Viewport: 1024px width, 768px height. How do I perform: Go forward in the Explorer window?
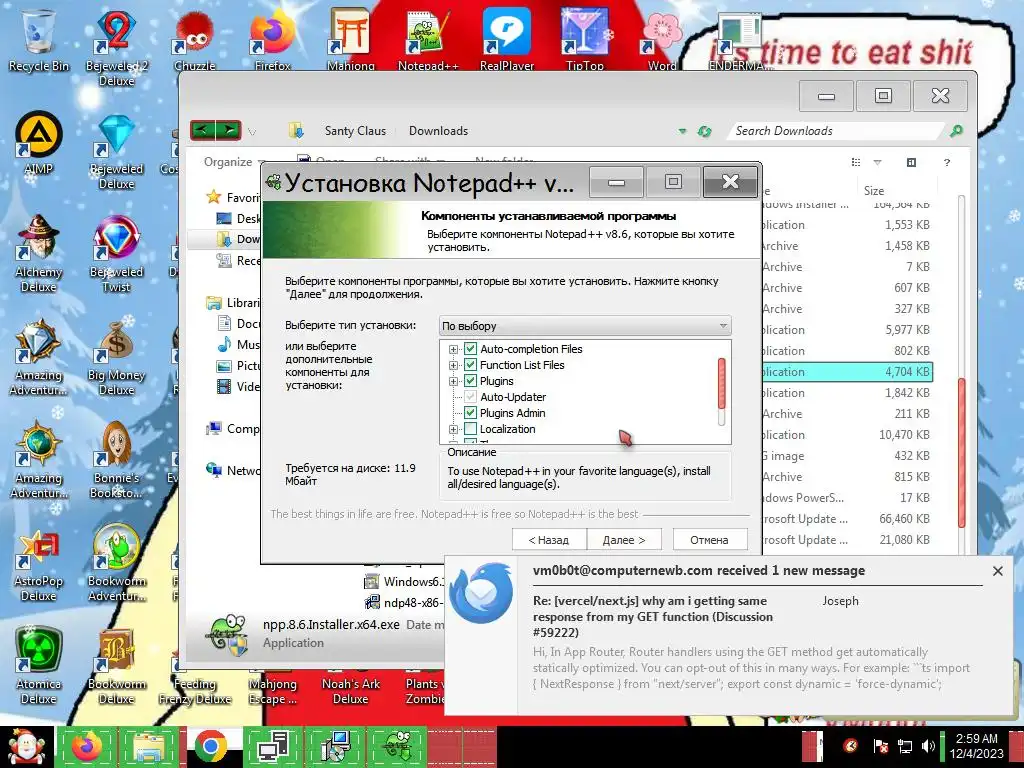pos(229,131)
